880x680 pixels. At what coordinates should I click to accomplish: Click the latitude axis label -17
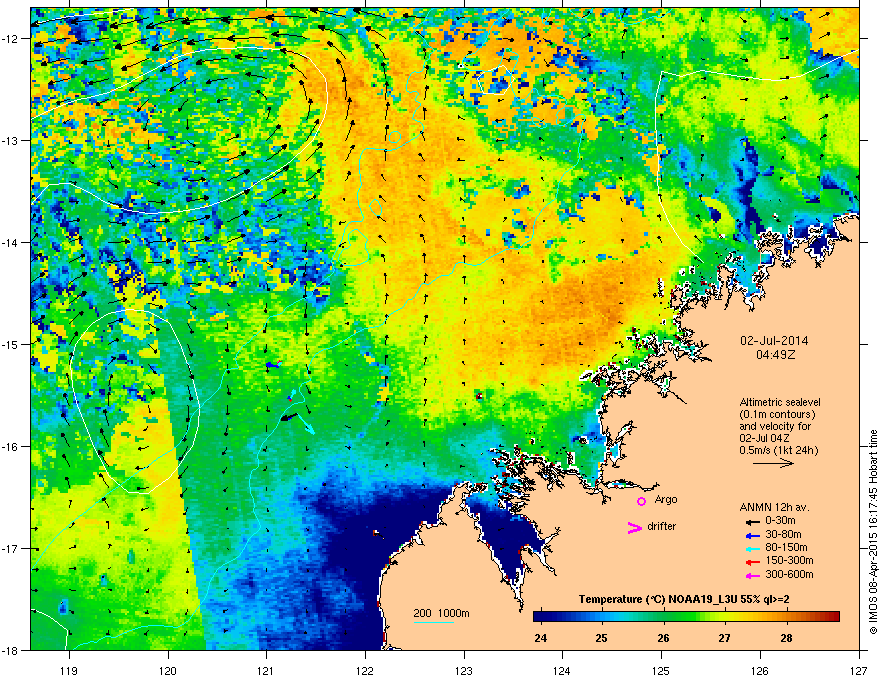click(10, 549)
